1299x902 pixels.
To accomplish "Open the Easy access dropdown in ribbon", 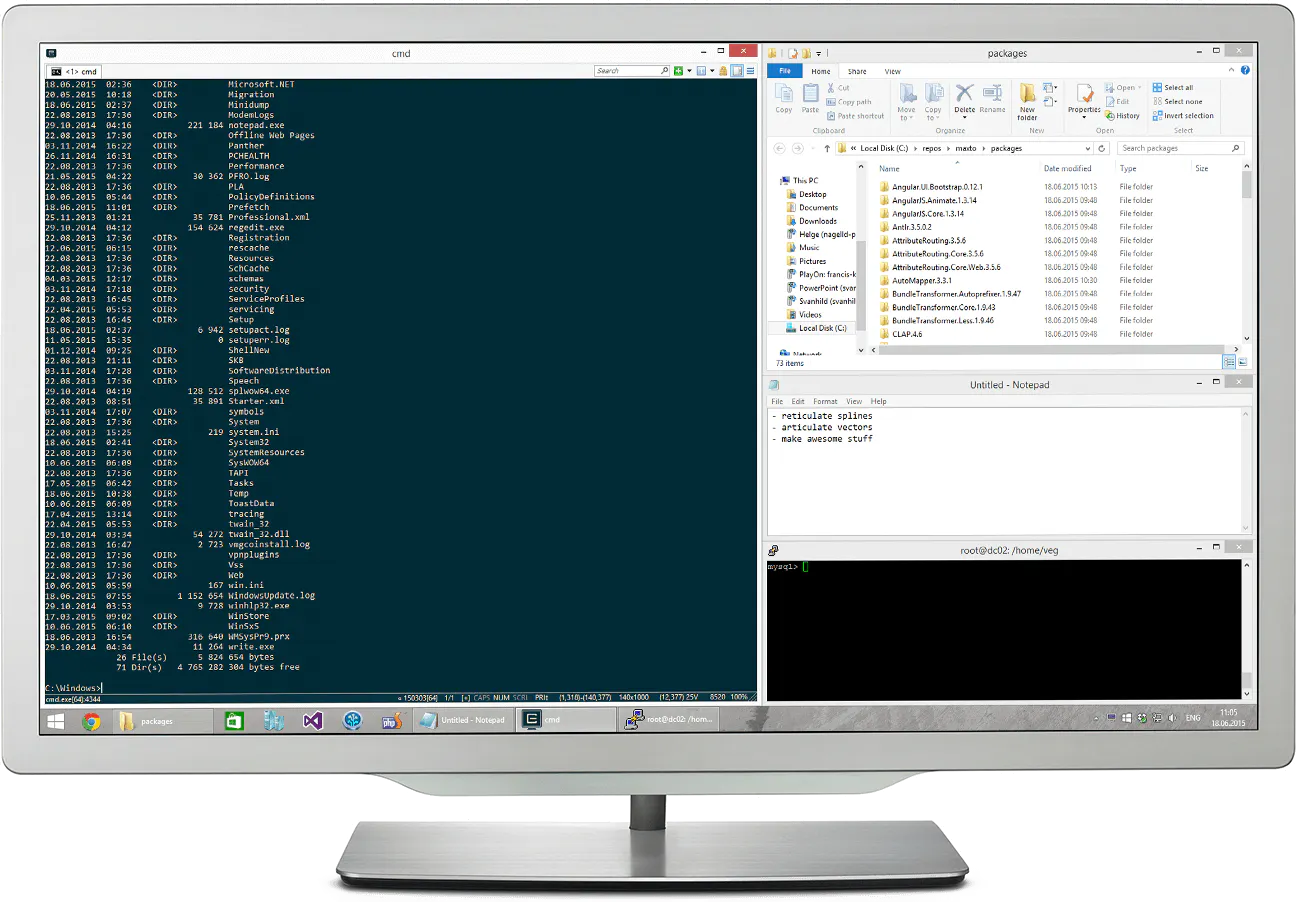I will 1050,102.
